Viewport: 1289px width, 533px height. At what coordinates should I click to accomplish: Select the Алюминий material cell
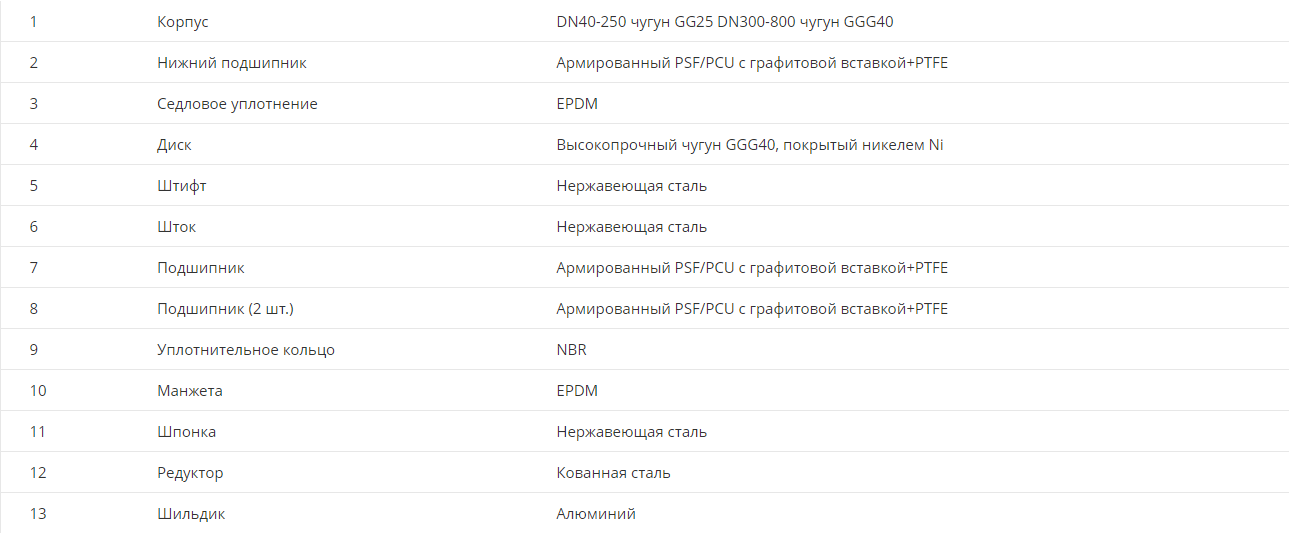(x=596, y=514)
